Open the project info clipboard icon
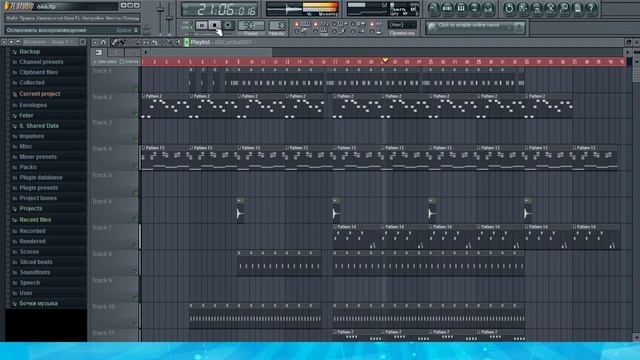The image size is (640, 360). pyautogui.click(x=578, y=8)
